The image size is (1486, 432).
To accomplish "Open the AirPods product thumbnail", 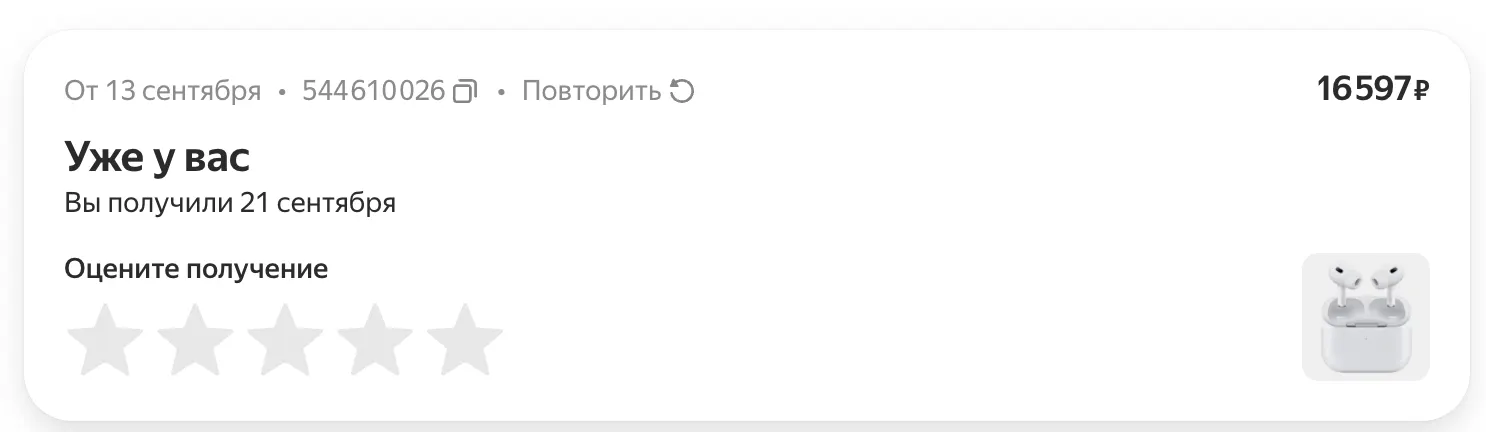I will point(1365,317).
